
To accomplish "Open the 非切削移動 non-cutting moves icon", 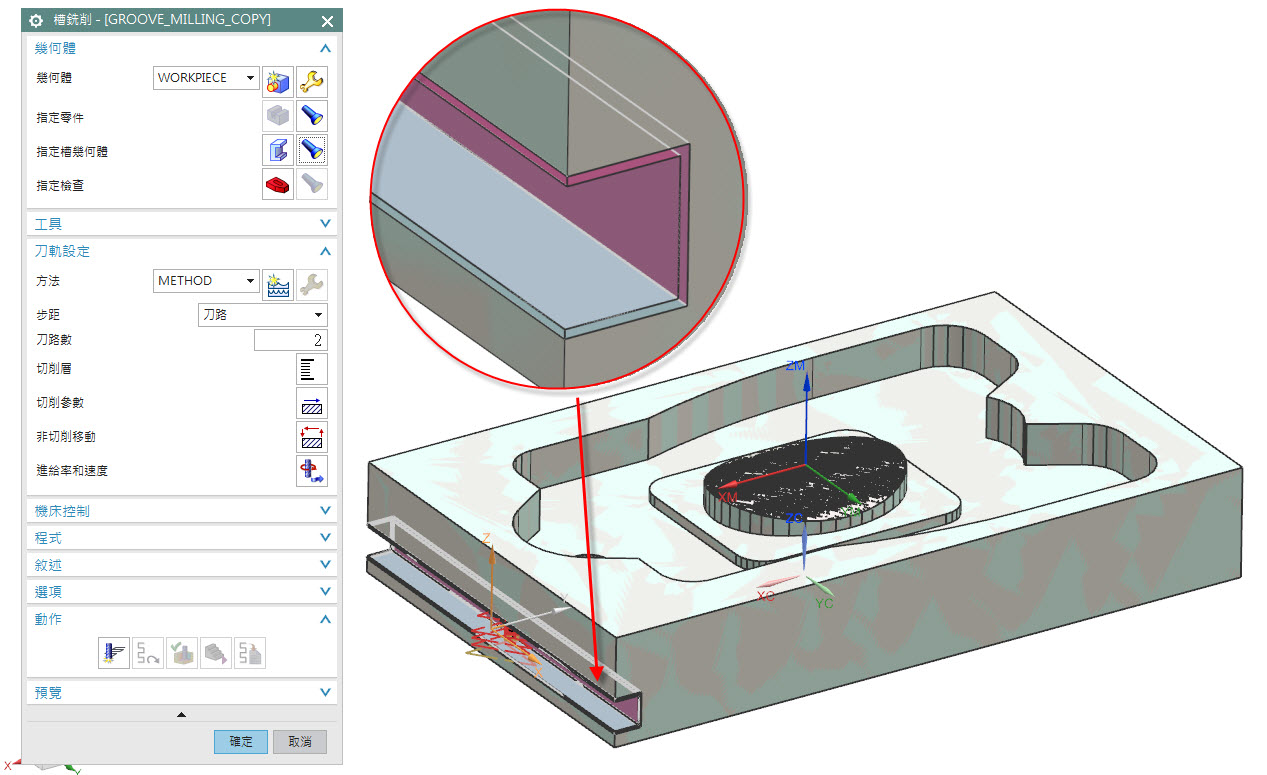I will pos(312,437).
